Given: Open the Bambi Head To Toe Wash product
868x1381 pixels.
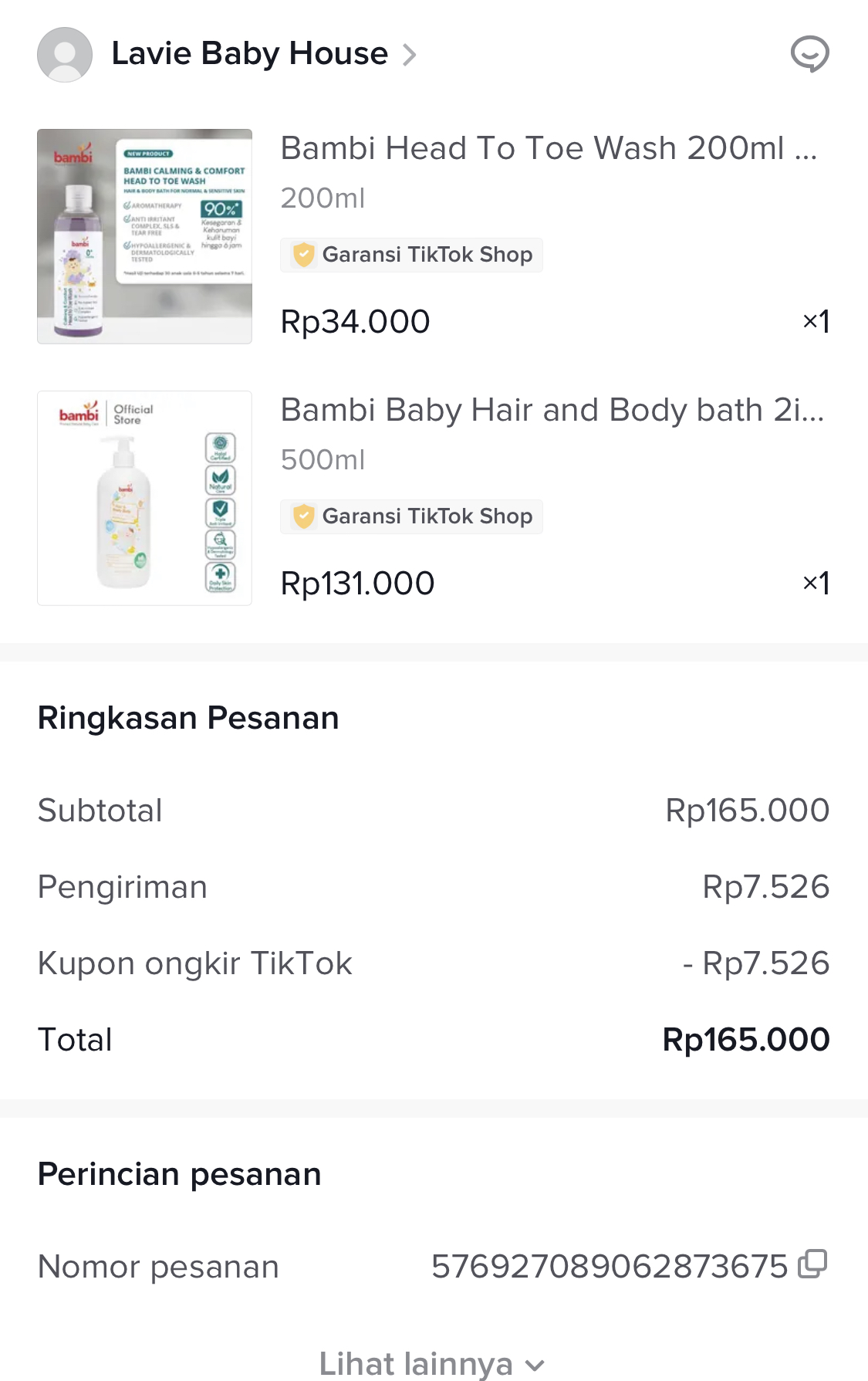Looking at the screenshot, I should click(548, 148).
